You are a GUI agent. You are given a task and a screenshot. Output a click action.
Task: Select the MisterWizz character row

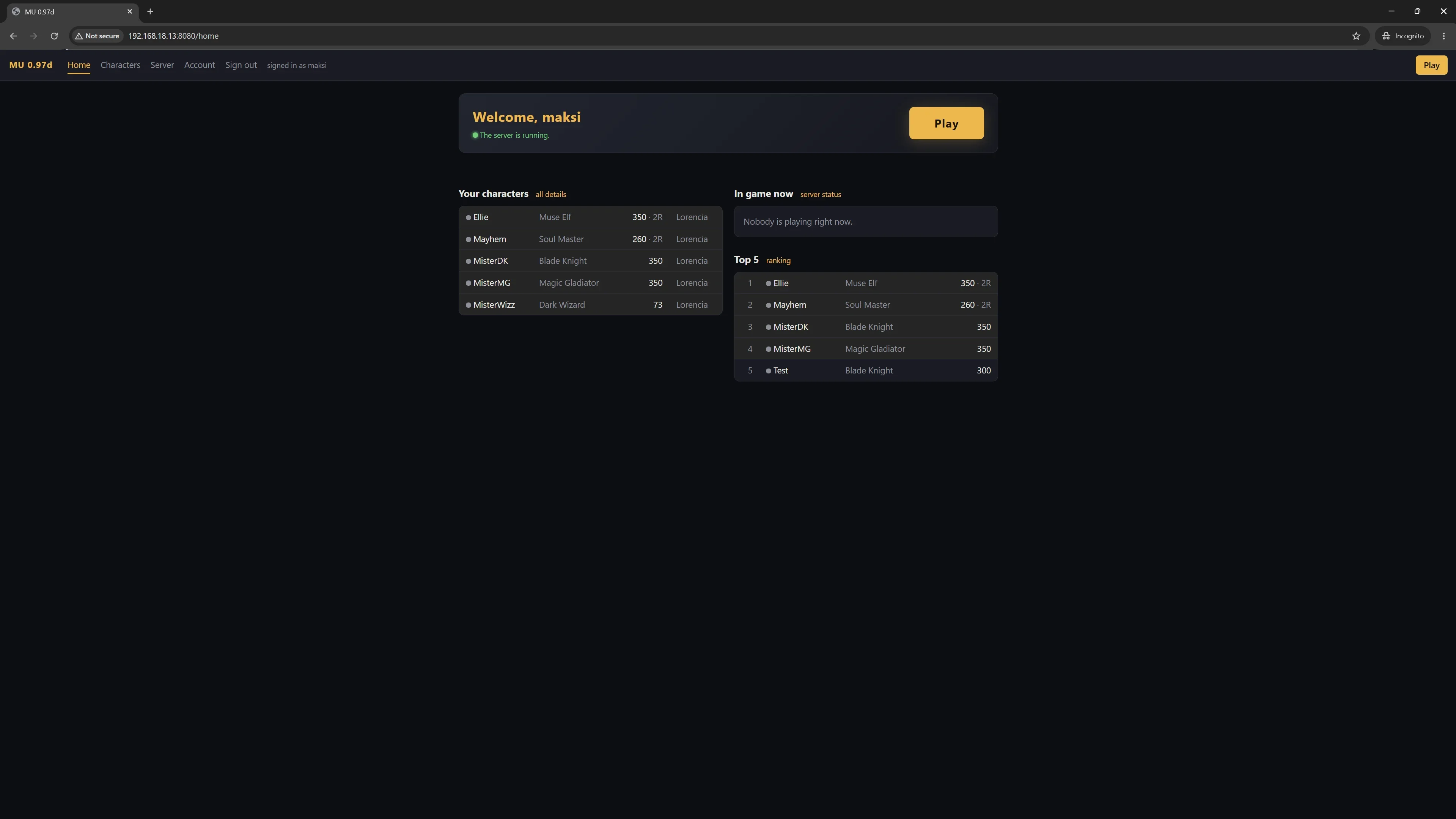590,305
